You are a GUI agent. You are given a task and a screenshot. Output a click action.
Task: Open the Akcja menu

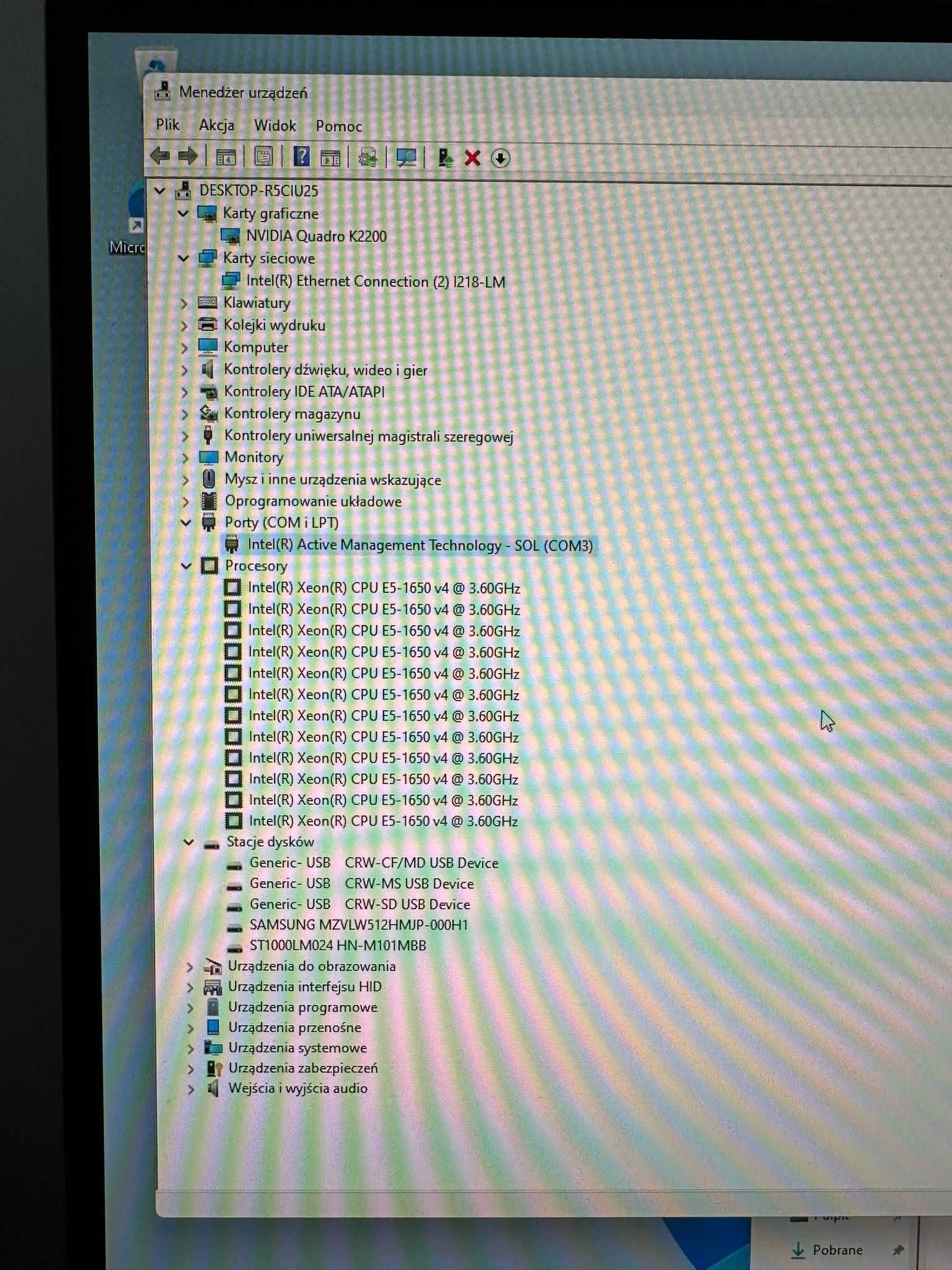(216, 125)
